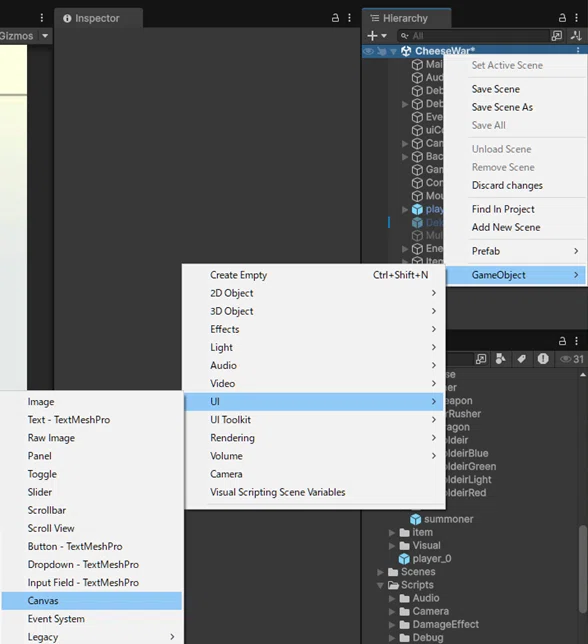Select Discard changes
This screenshot has height=644, width=588.
pos(507,185)
